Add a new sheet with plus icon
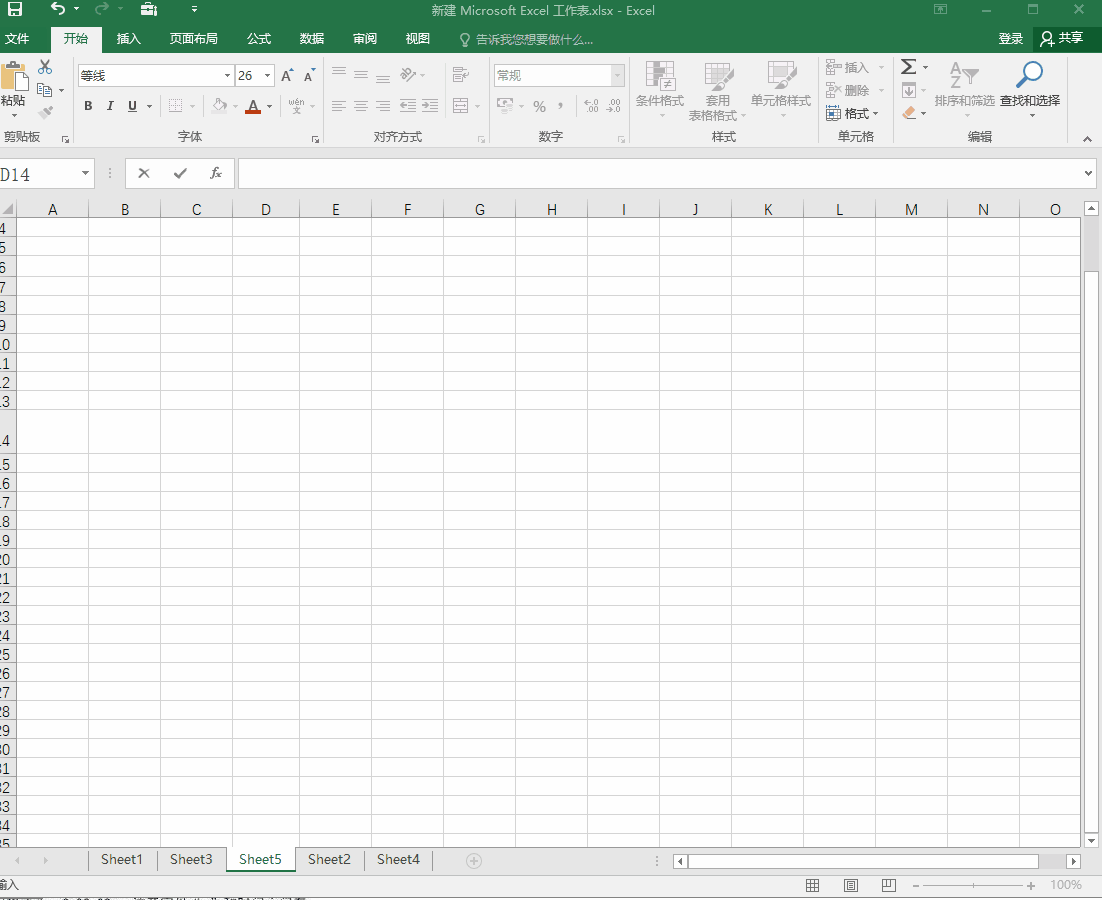1102x900 pixels. pyautogui.click(x=474, y=861)
